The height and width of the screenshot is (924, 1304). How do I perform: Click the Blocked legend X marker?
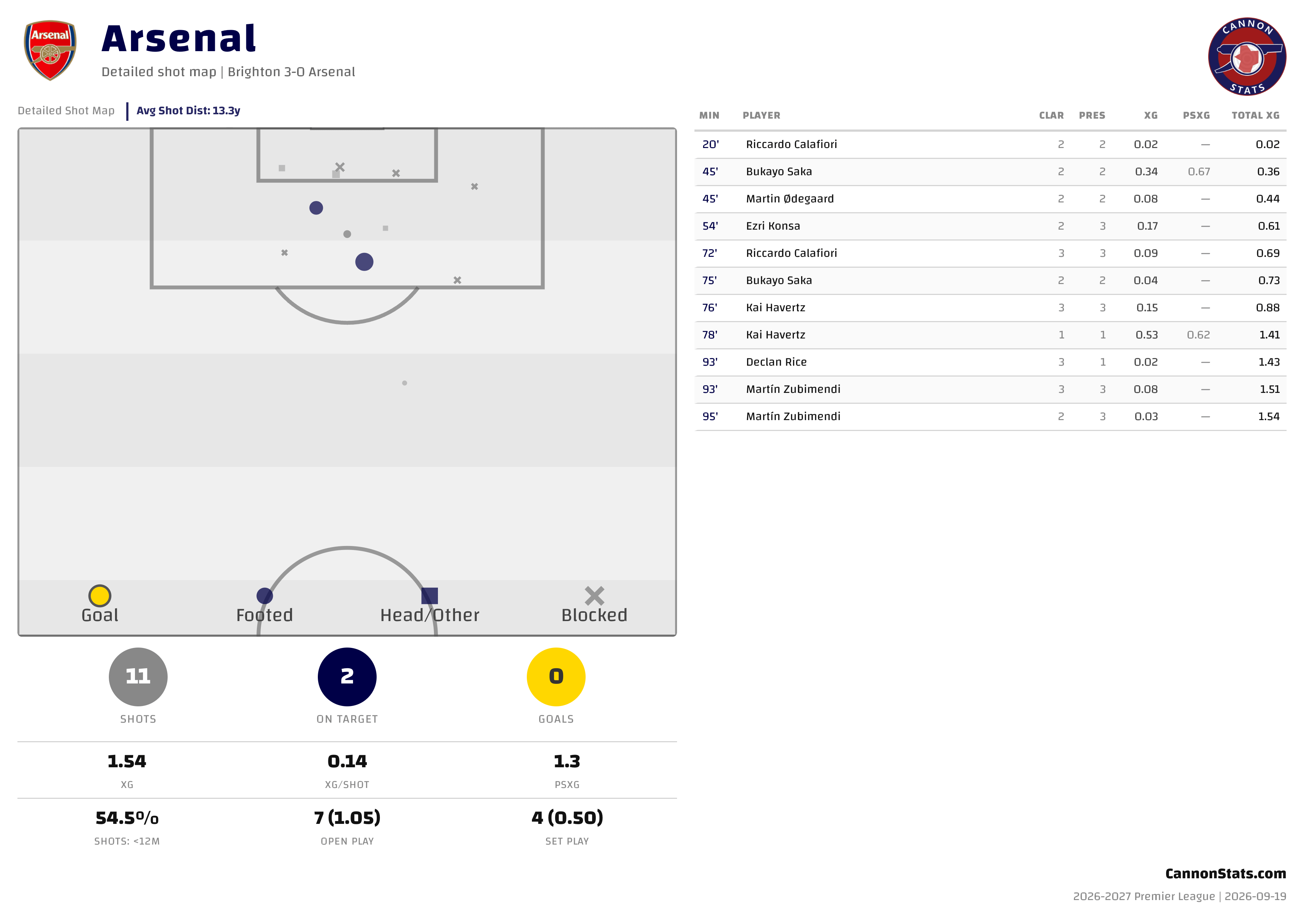594,596
